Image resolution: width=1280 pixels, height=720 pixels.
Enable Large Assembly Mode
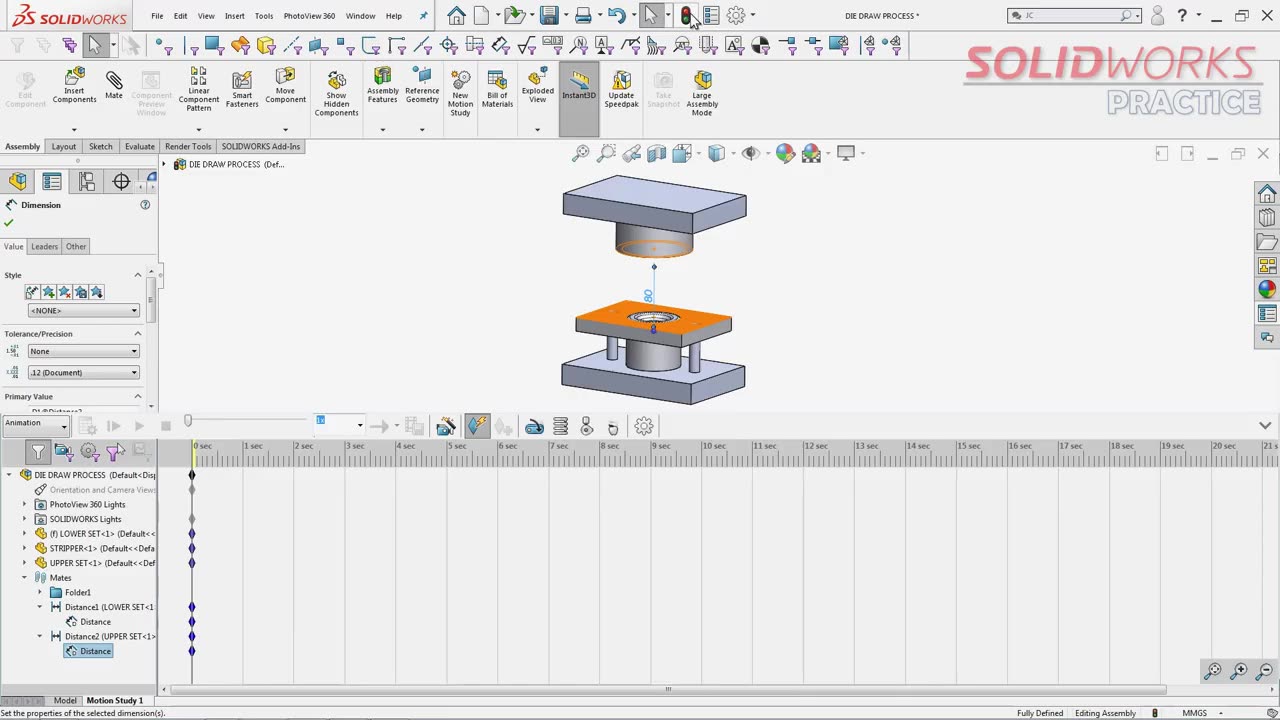pos(702,94)
